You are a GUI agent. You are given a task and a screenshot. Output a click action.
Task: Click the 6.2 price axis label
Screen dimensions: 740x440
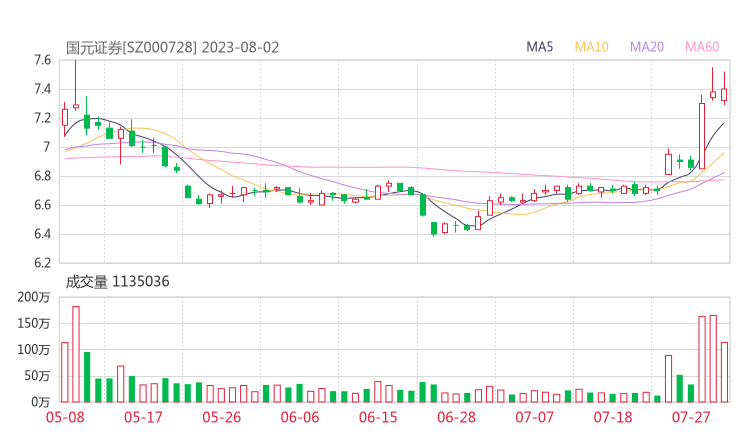point(42,263)
